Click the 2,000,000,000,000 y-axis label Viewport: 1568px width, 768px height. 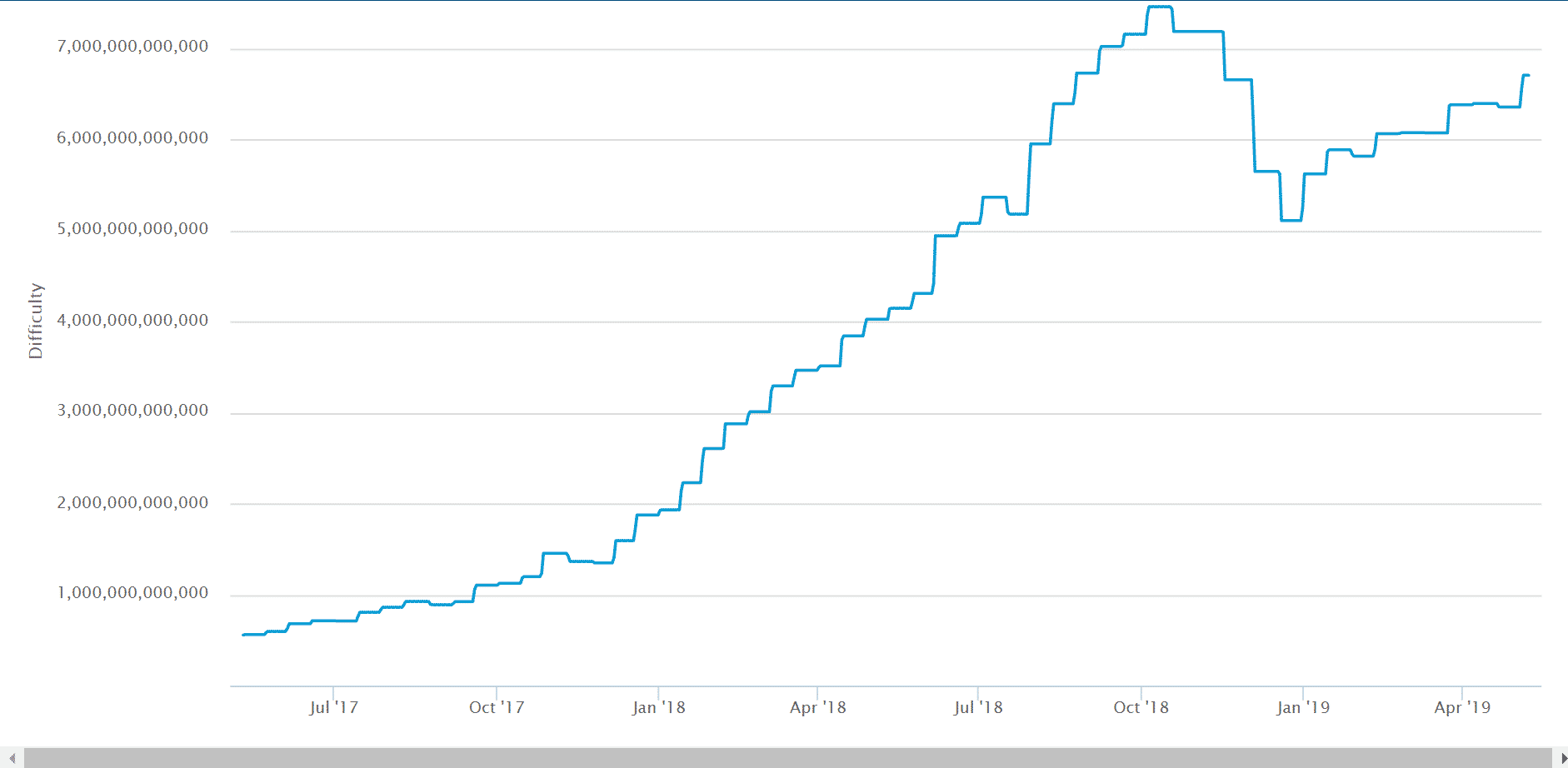pyautogui.click(x=132, y=503)
